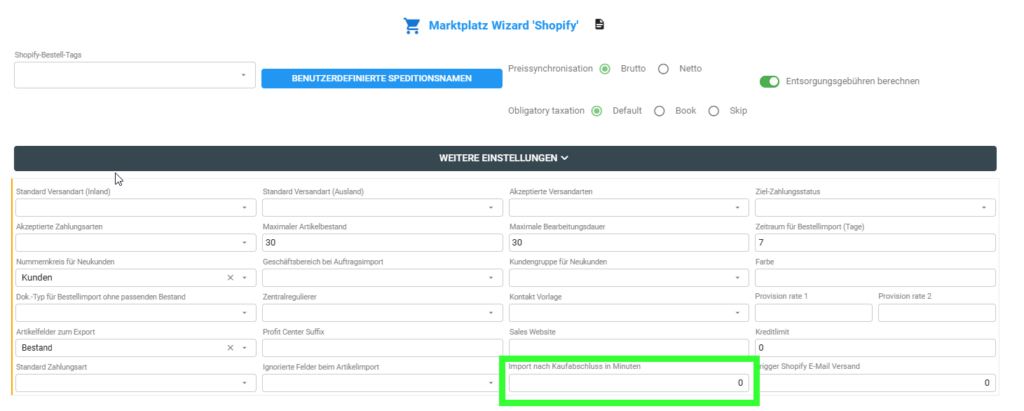Click the Farbe input field
Viewport: 1024px width, 411px height.
pyautogui.click(x=875, y=278)
